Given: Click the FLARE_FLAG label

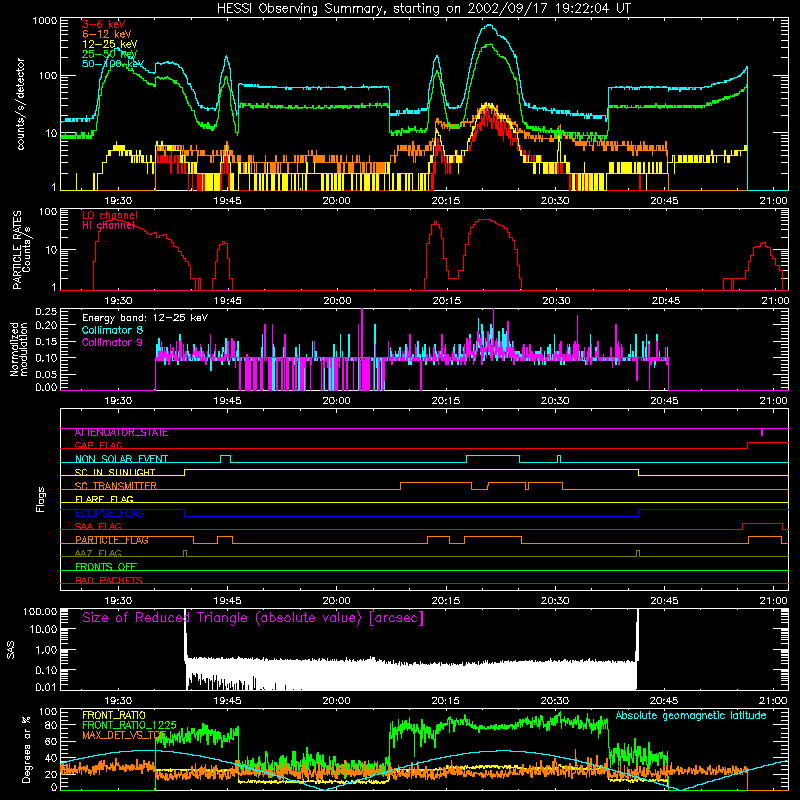Looking at the screenshot, I should pos(104,499).
